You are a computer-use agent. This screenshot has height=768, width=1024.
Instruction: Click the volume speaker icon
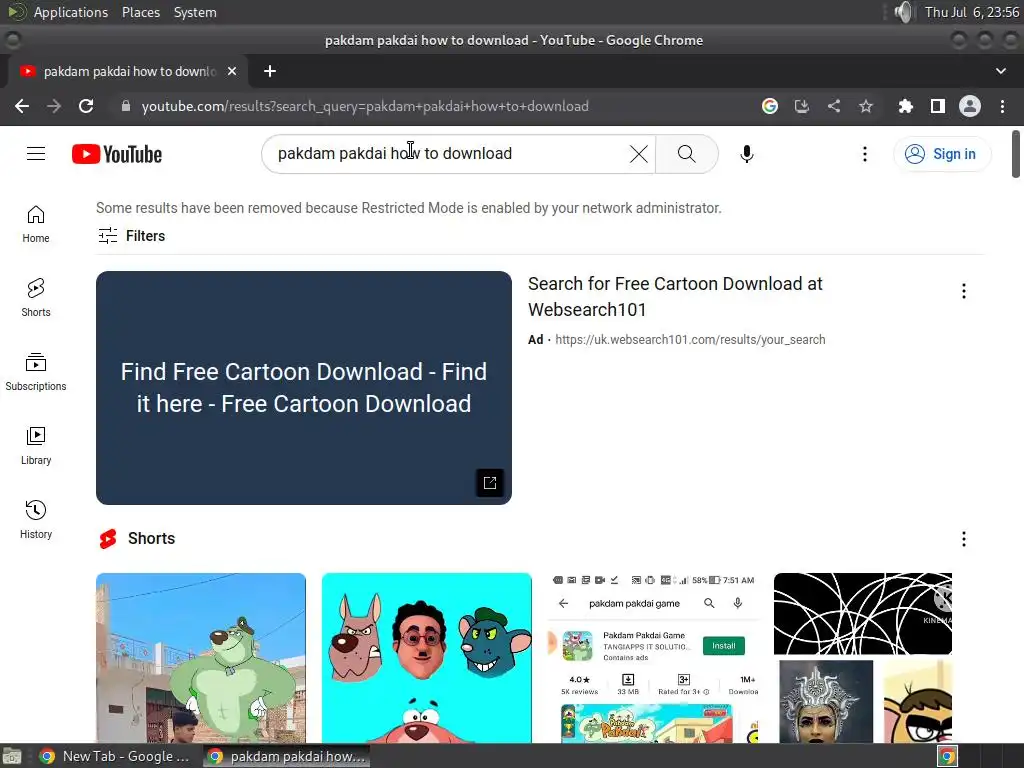[x=904, y=12]
